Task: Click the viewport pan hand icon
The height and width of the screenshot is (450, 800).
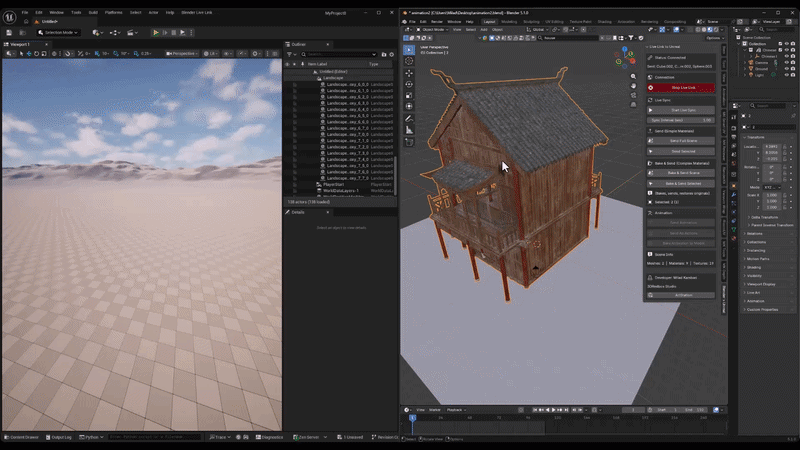Action: point(633,86)
